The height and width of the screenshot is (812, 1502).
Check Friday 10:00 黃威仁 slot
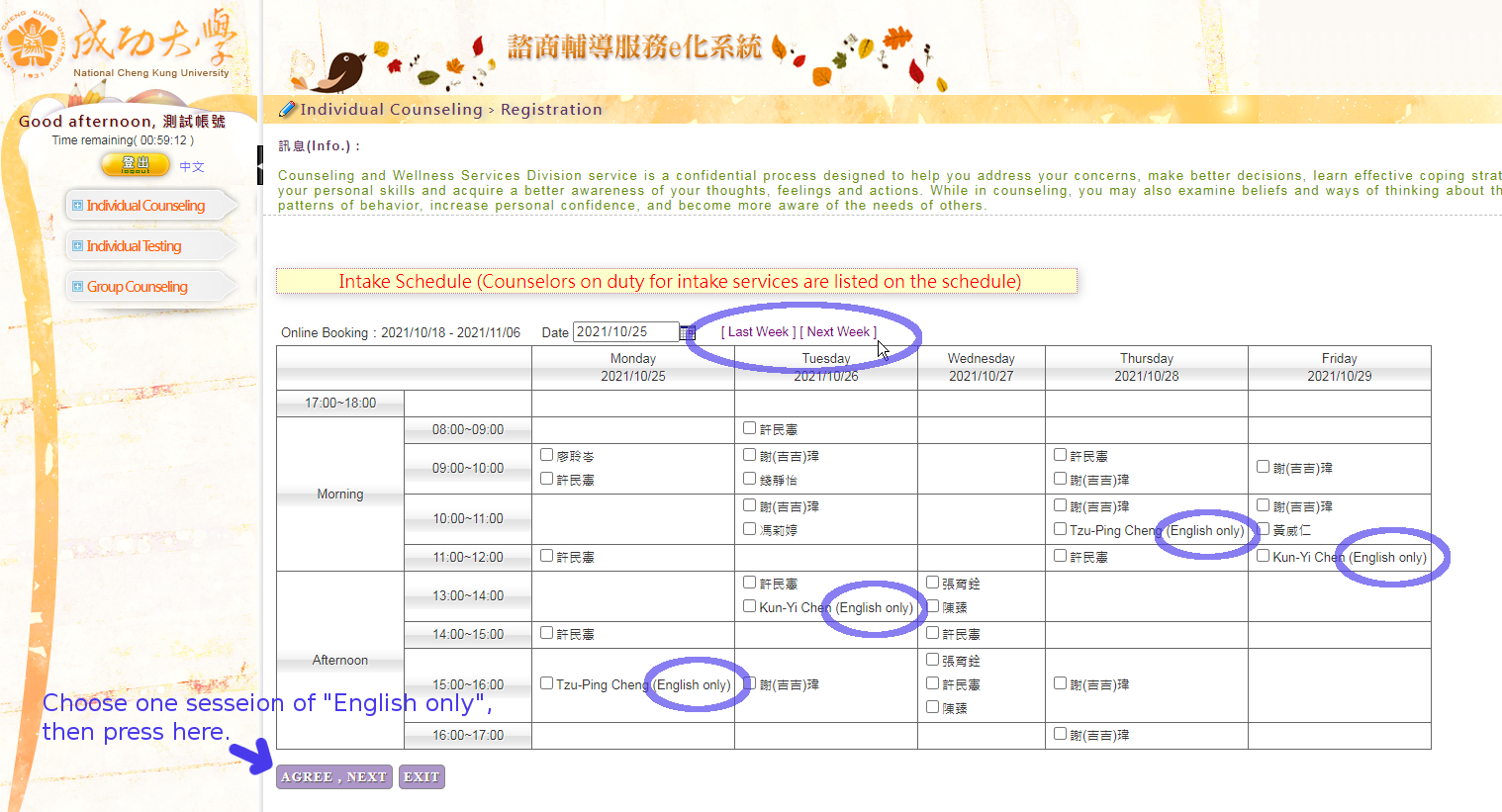click(x=1264, y=529)
